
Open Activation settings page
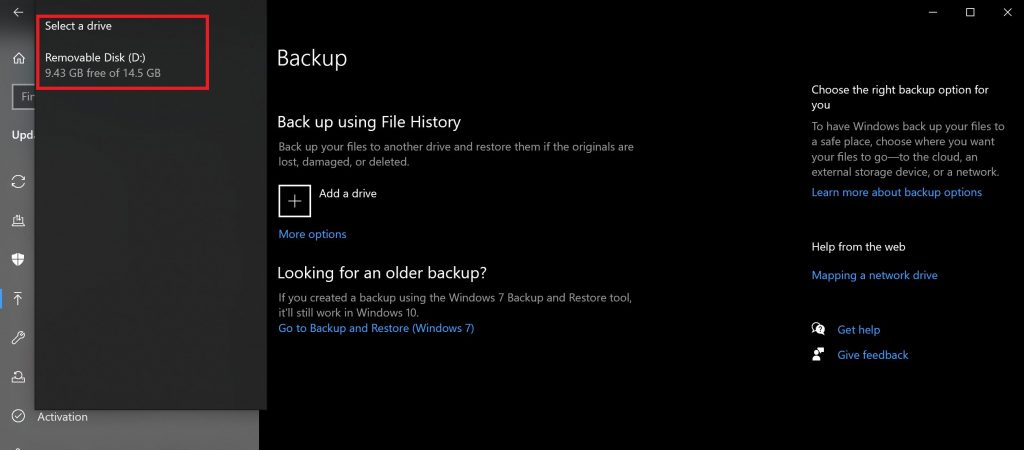[x=62, y=416]
